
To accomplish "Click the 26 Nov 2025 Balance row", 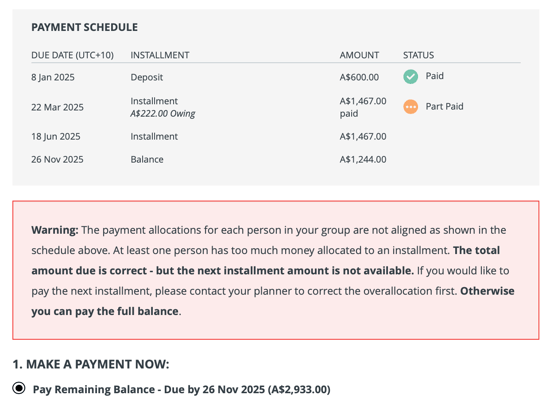I will pos(276,160).
